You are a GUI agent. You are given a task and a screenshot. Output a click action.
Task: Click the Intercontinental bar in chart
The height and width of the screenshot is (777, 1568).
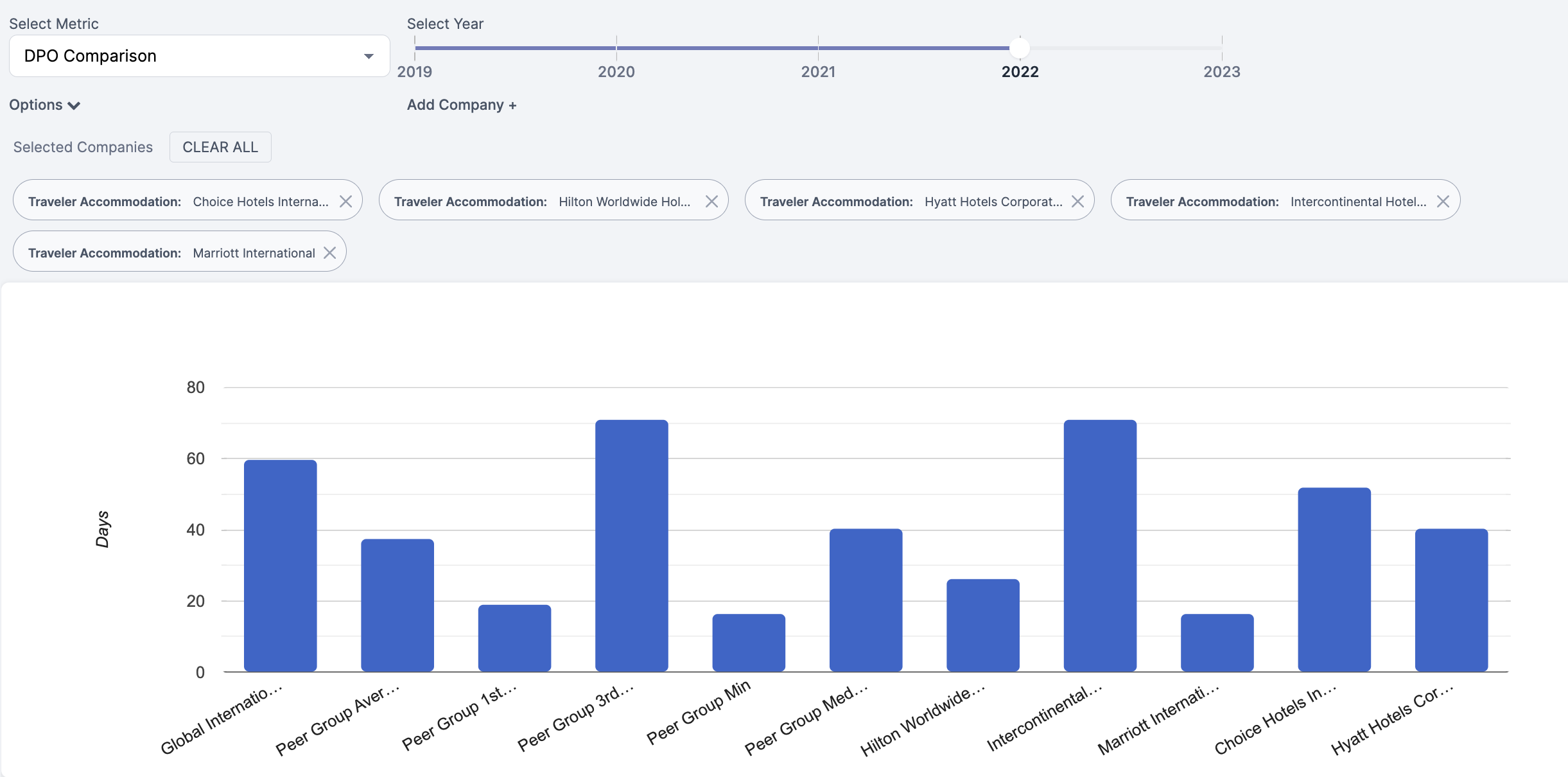1099,546
